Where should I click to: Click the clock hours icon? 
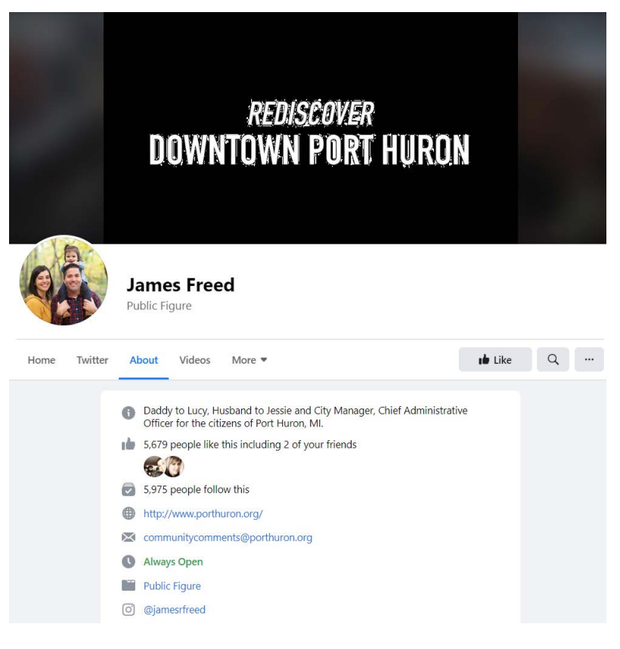(128, 561)
